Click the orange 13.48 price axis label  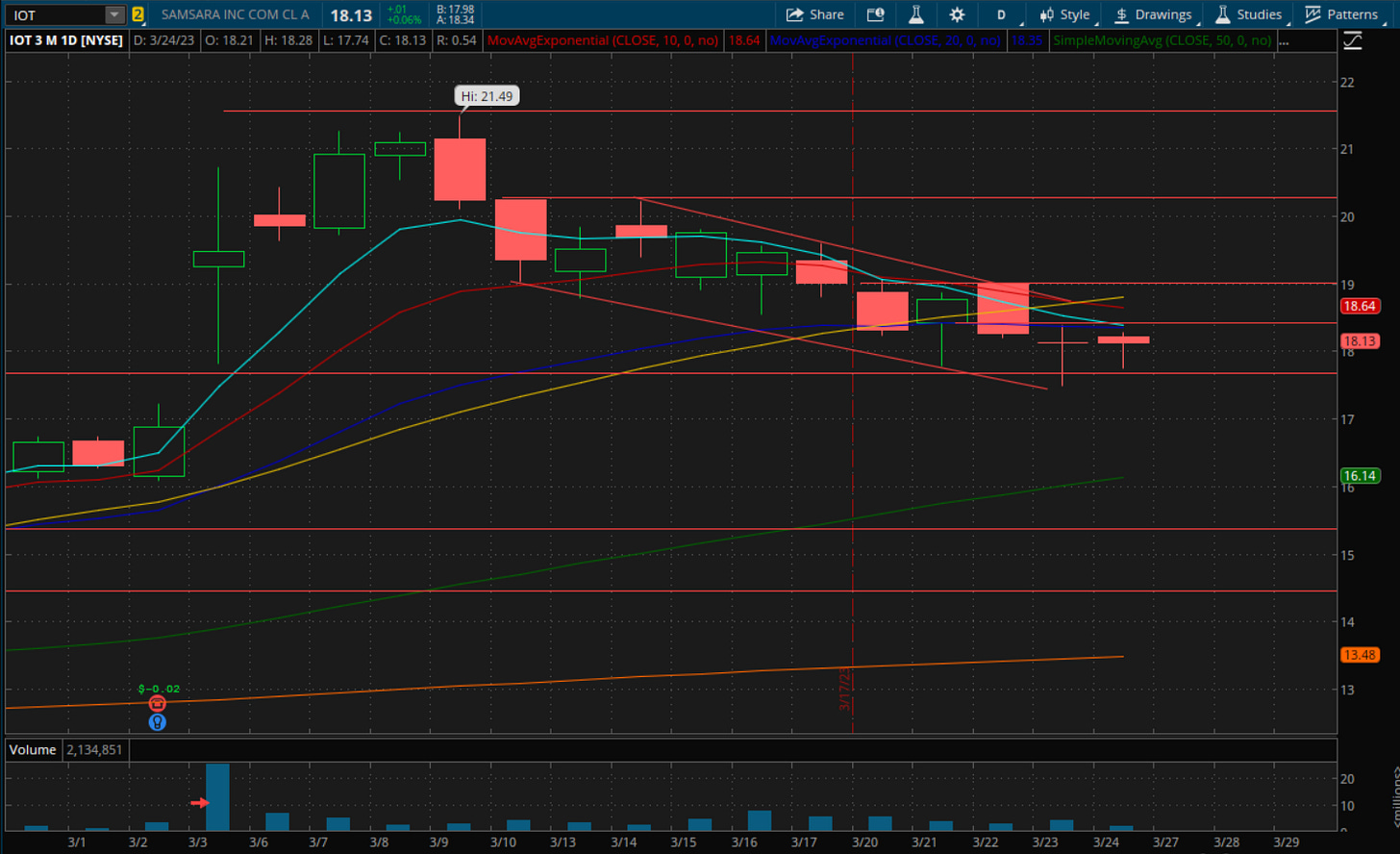tap(1360, 654)
